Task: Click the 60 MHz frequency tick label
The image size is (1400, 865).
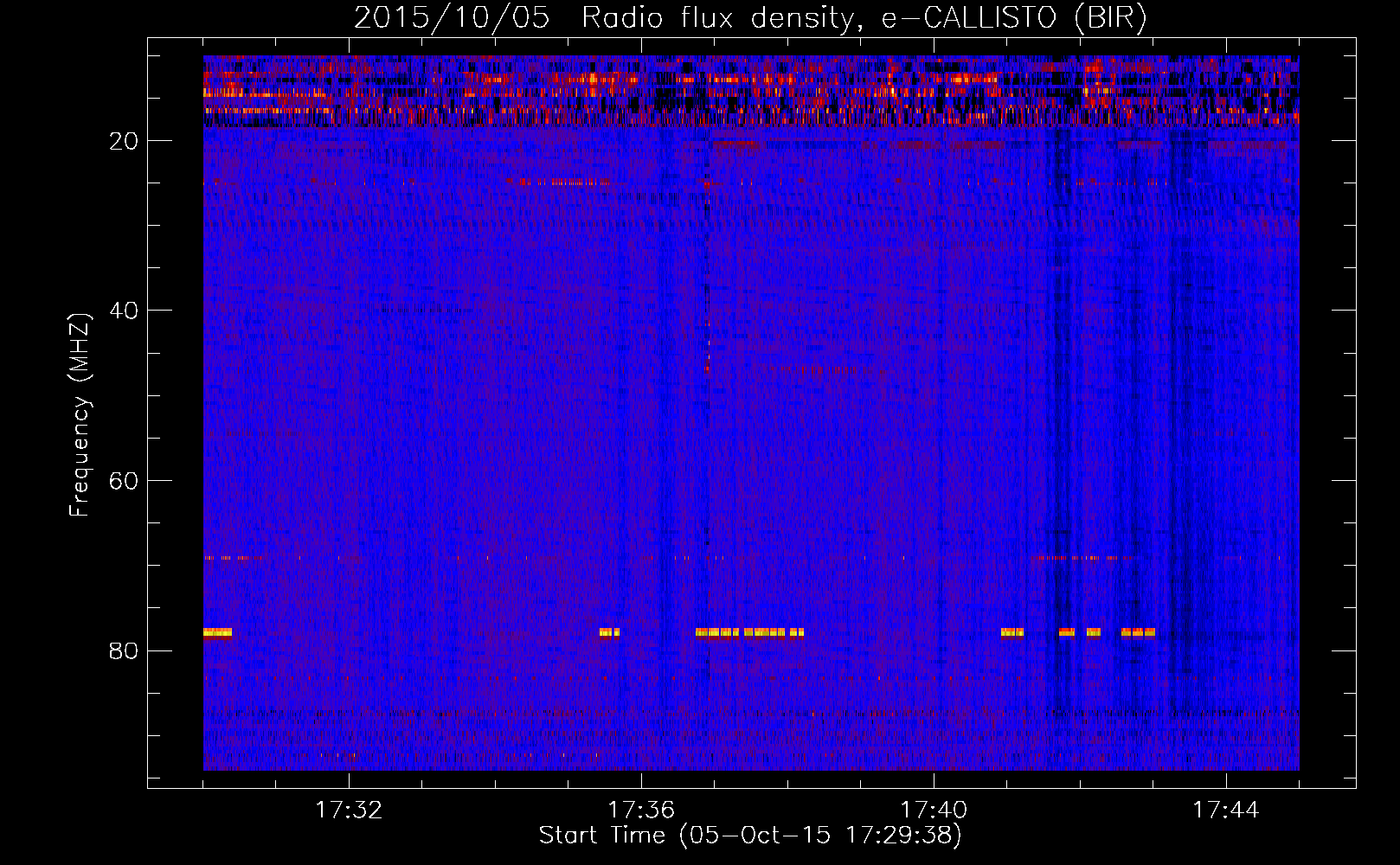Action: point(125,481)
